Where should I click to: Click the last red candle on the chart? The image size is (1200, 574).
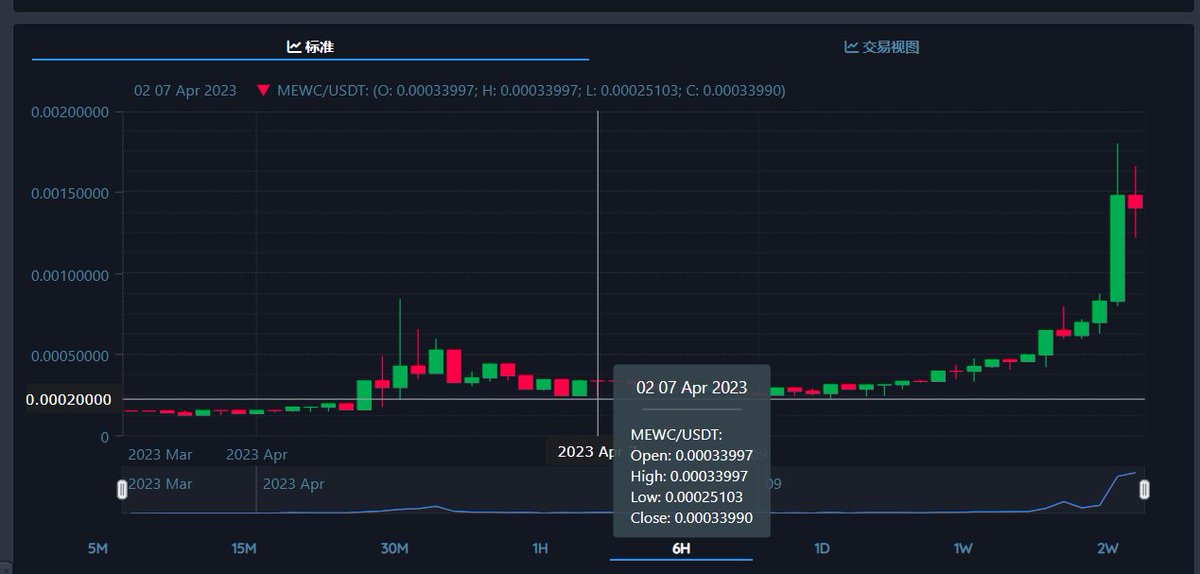coord(1135,201)
